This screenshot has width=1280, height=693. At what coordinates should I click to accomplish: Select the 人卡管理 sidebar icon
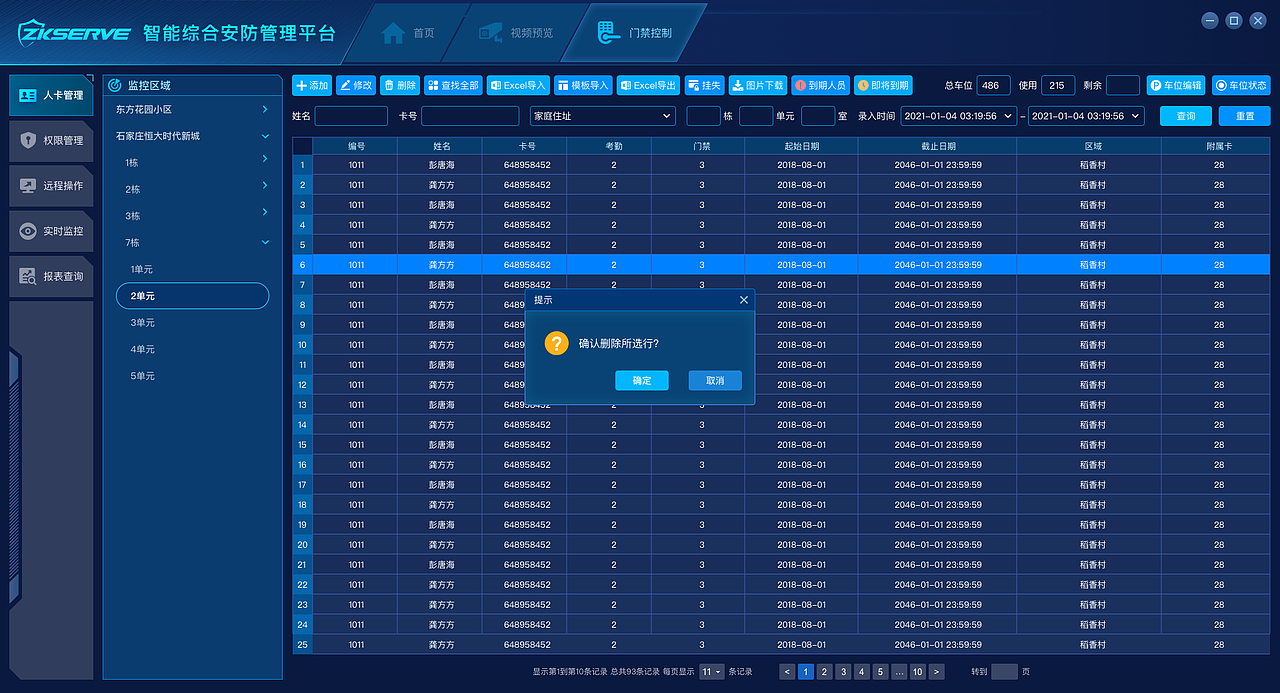point(50,95)
